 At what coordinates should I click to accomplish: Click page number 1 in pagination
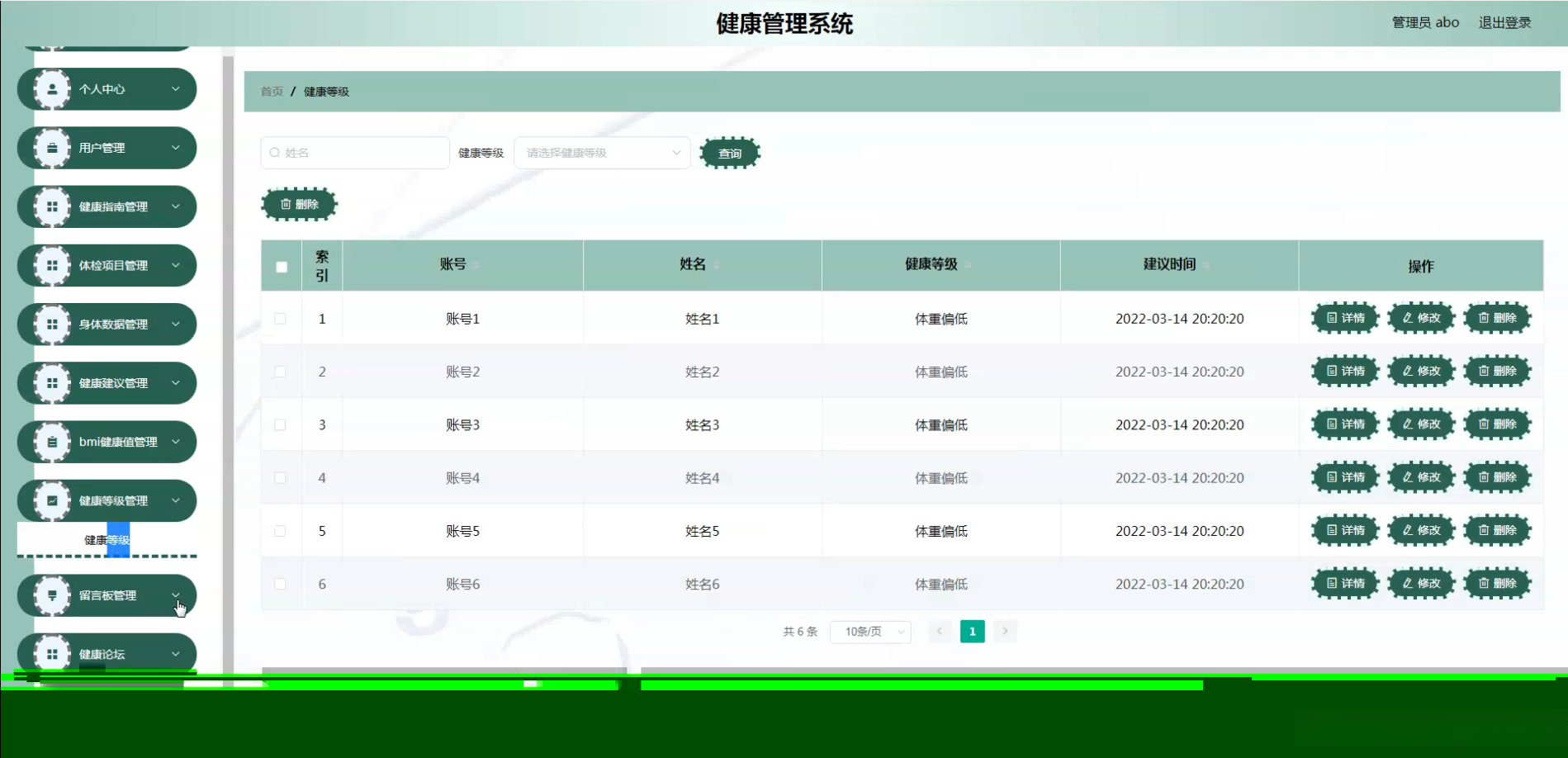point(973,632)
